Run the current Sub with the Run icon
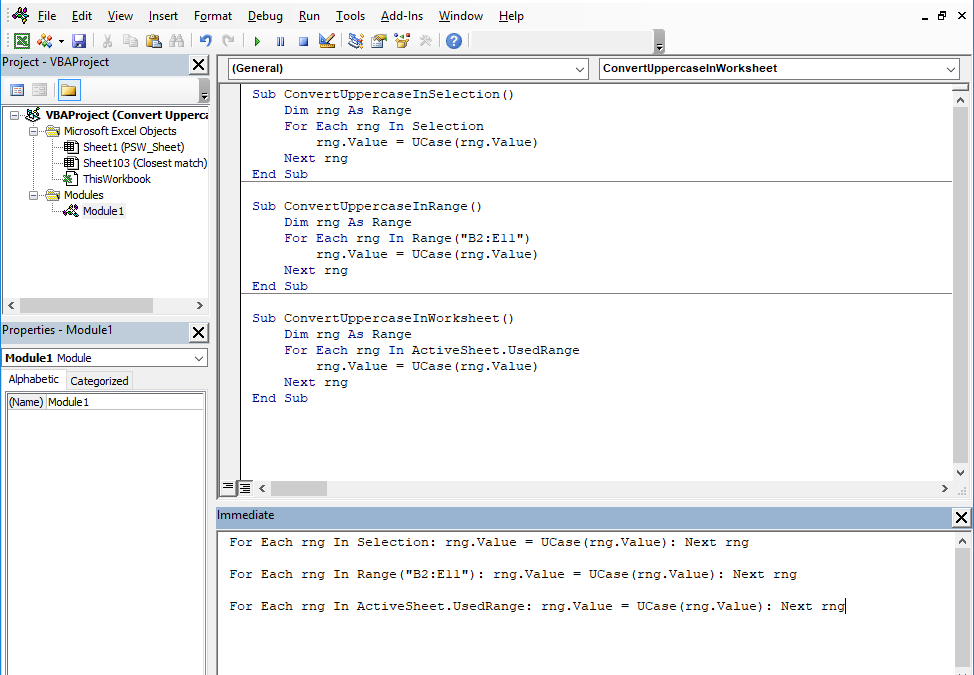The image size is (974, 675). pyautogui.click(x=256, y=40)
